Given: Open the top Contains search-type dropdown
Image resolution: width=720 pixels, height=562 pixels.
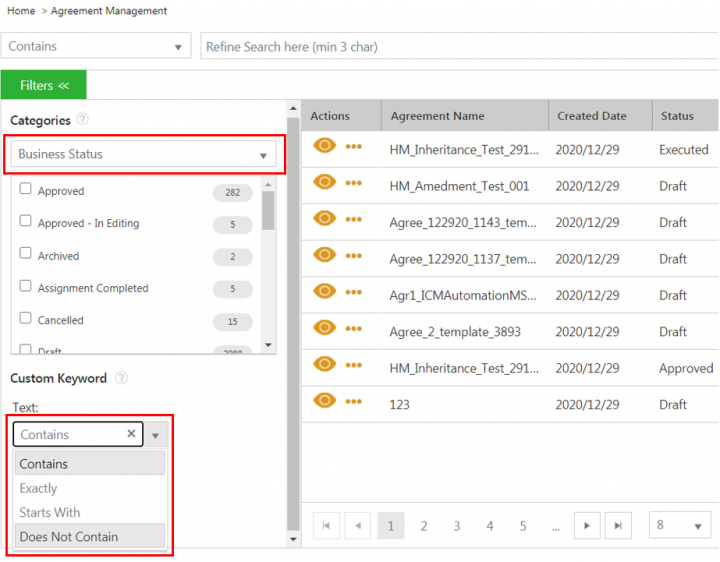Looking at the screenshot, I should (96, 46).
